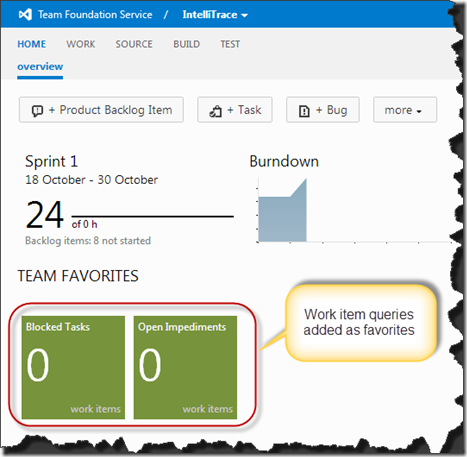The image size is (467, 457).
Task: Go to the HOME hub
Action: 32,44
